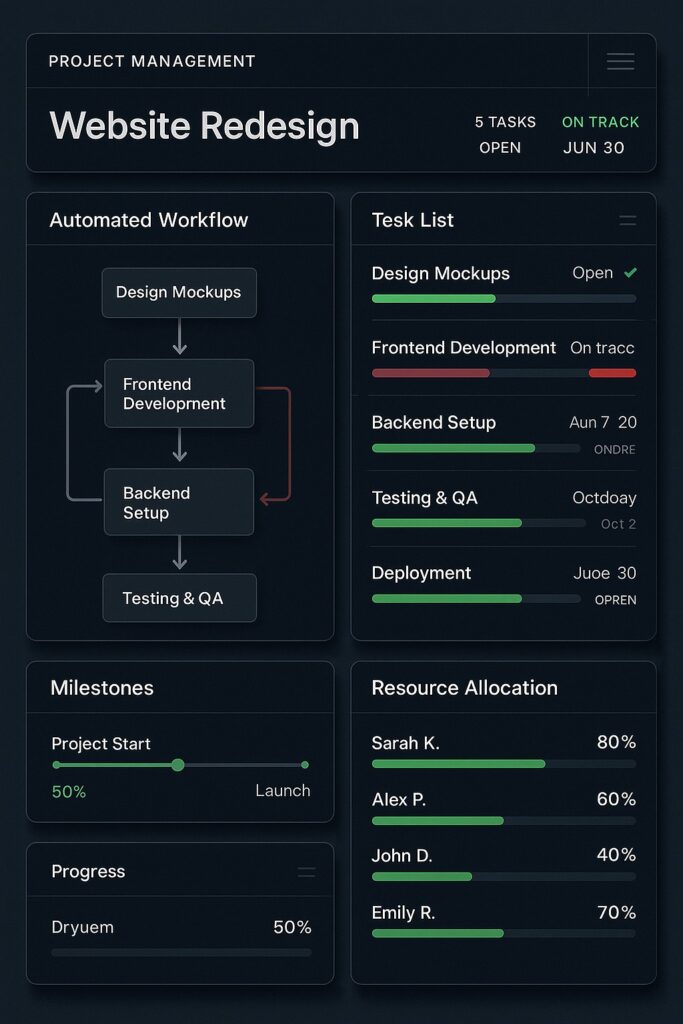Screen dimensions: 683x1024
Task: Select the Testing & QA workflow node
Action: [x=179, y=598]
